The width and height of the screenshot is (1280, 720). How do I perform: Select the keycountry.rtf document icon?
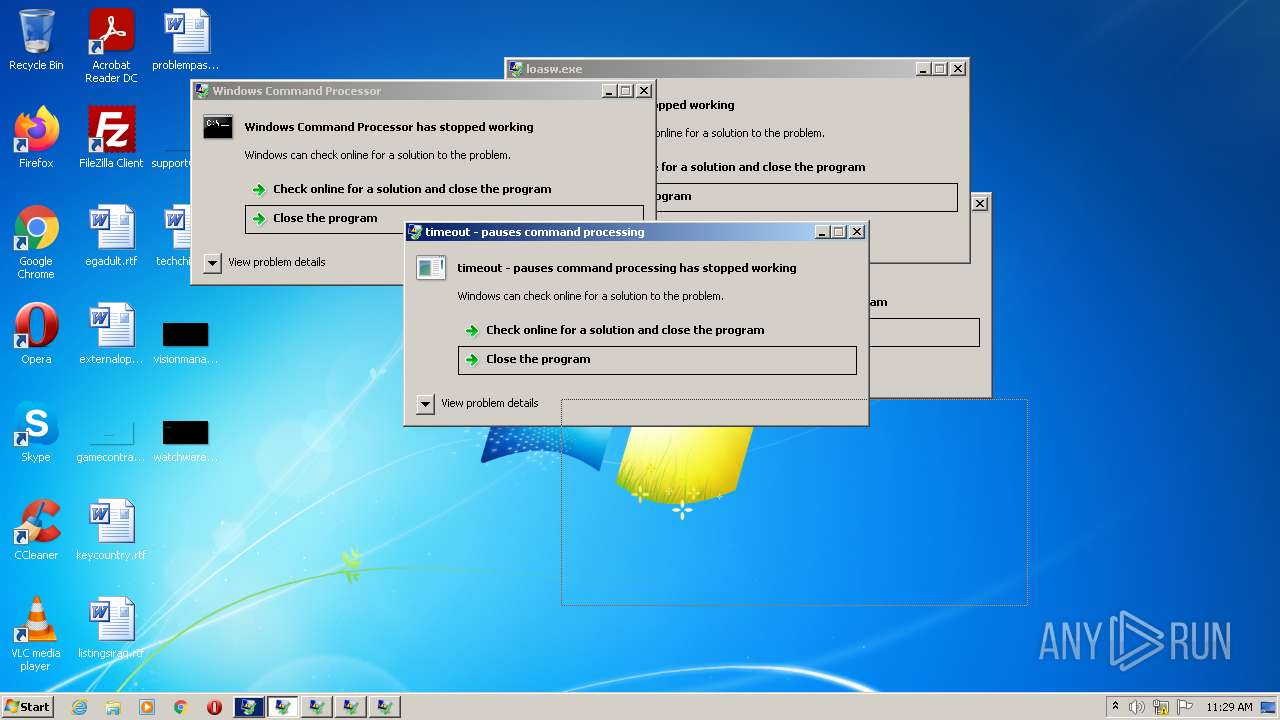111,529
